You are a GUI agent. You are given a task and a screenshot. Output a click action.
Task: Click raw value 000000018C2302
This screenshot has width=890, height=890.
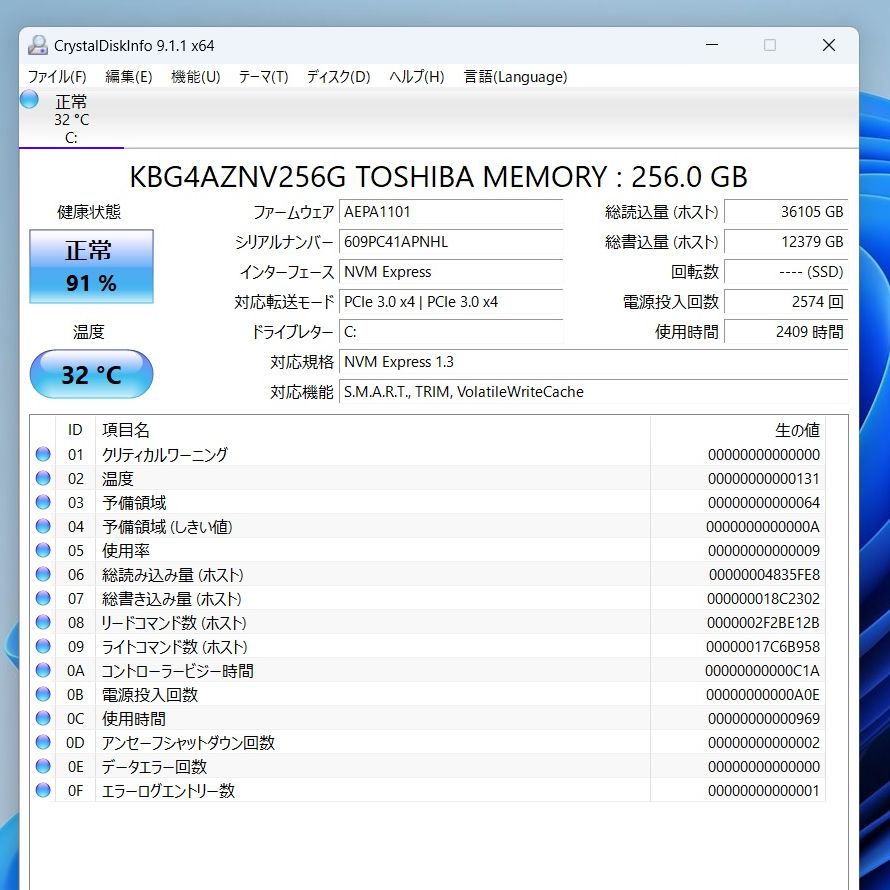coord(763,599)
